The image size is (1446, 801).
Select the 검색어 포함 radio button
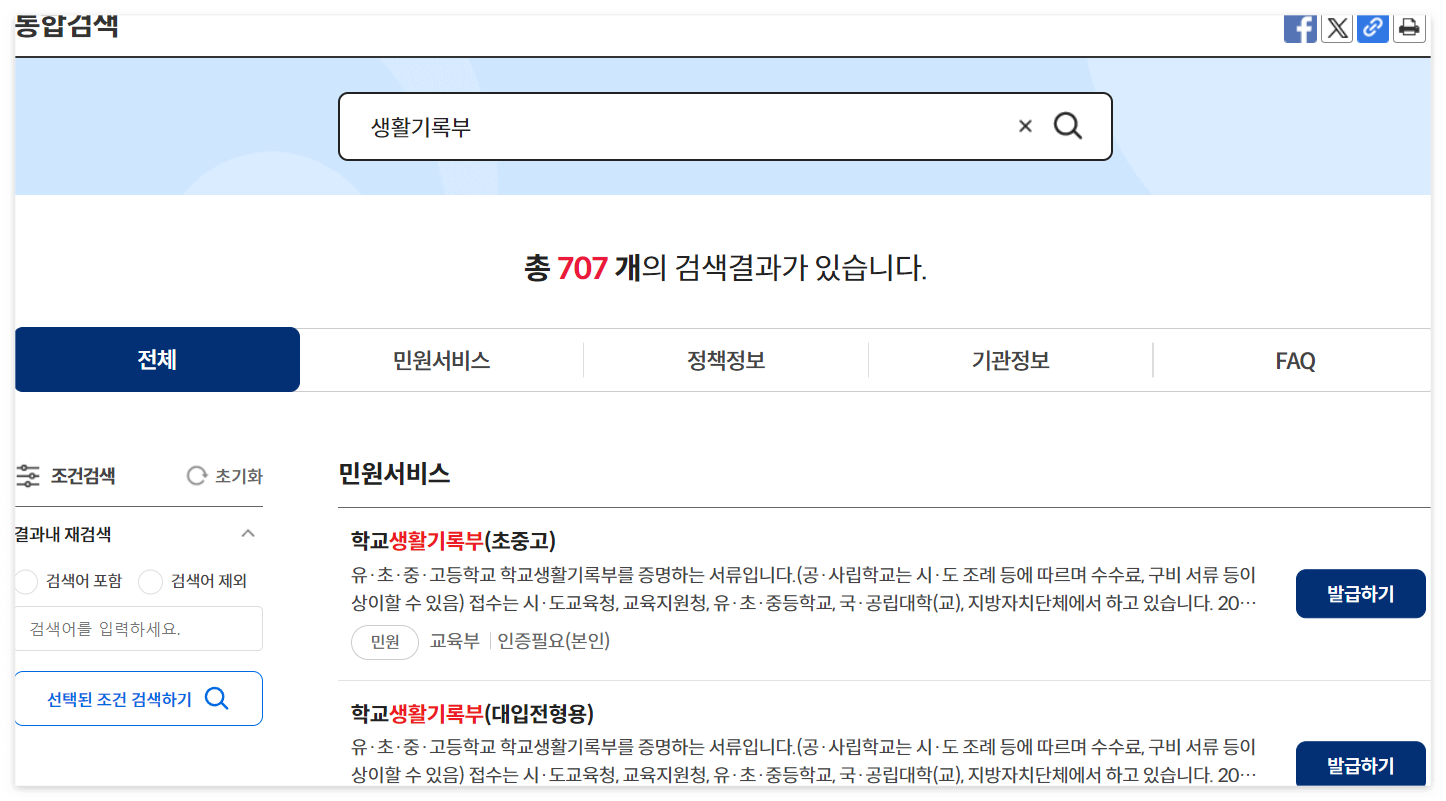(x=25, y=581)
